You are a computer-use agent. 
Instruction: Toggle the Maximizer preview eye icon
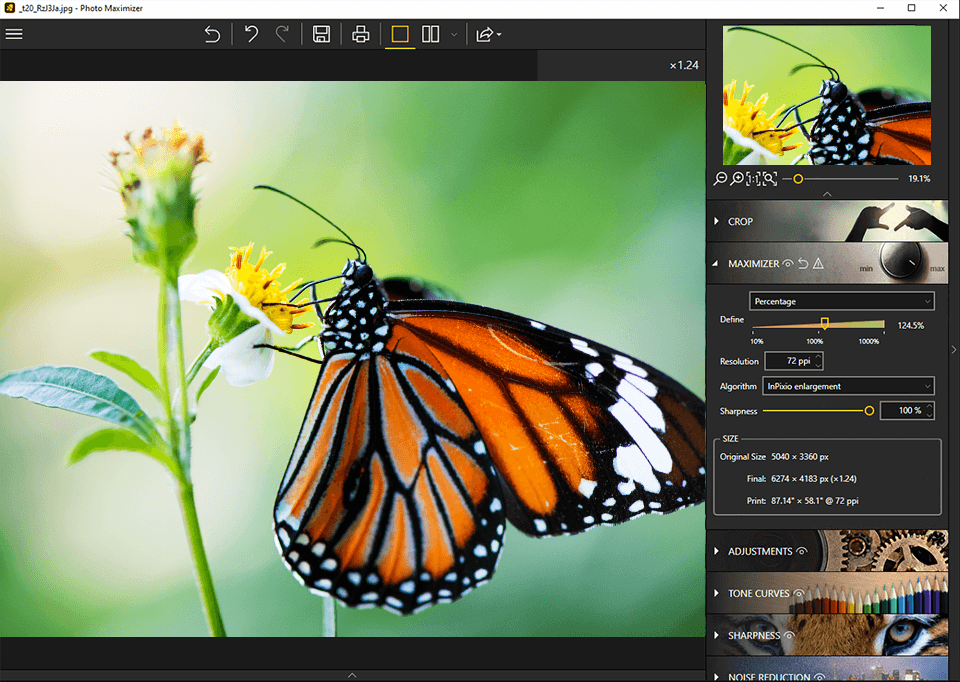(788, 263)
